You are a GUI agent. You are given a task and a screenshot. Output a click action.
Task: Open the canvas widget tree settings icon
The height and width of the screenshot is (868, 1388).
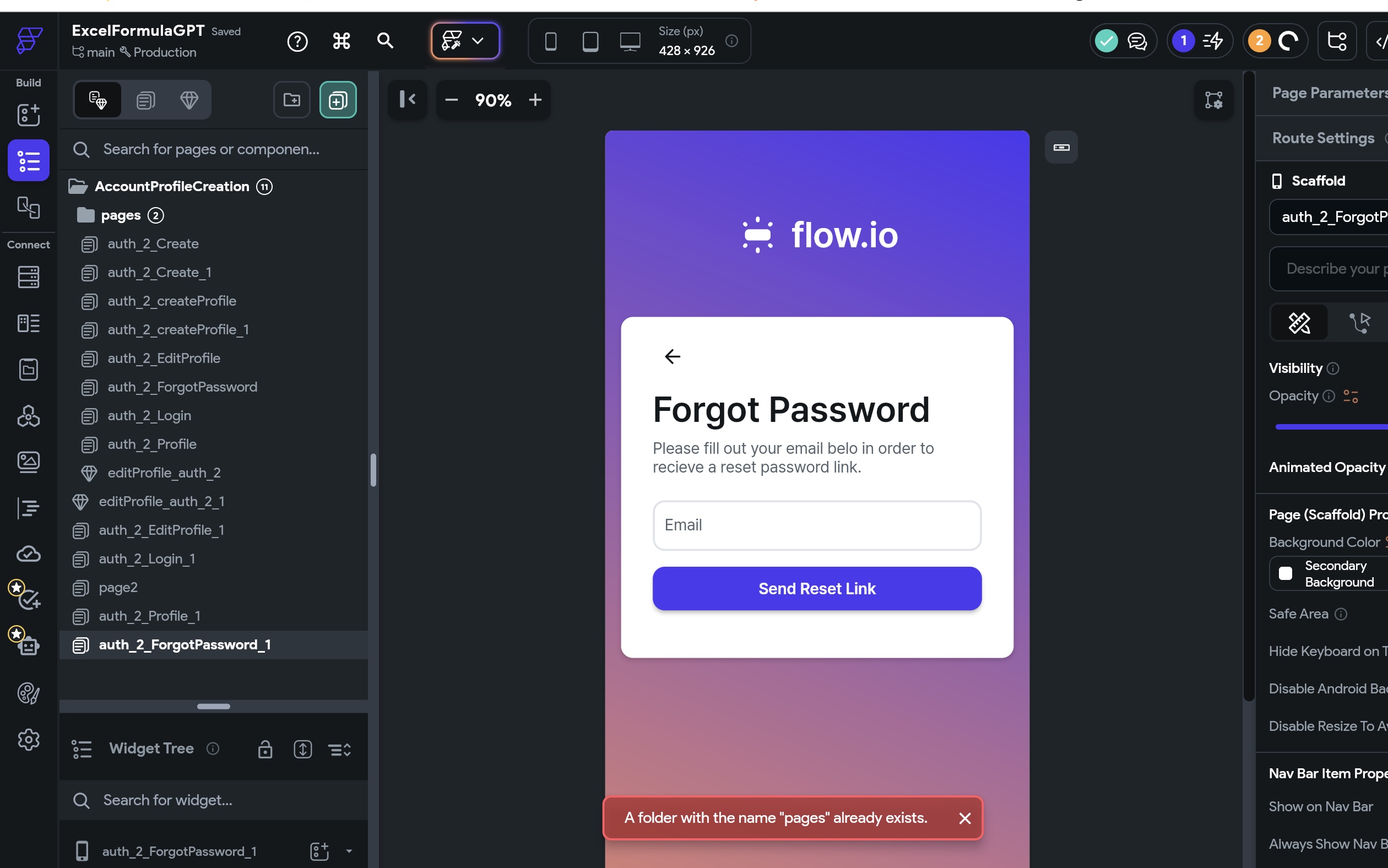pyautogui.click(x=1213, y=100)
